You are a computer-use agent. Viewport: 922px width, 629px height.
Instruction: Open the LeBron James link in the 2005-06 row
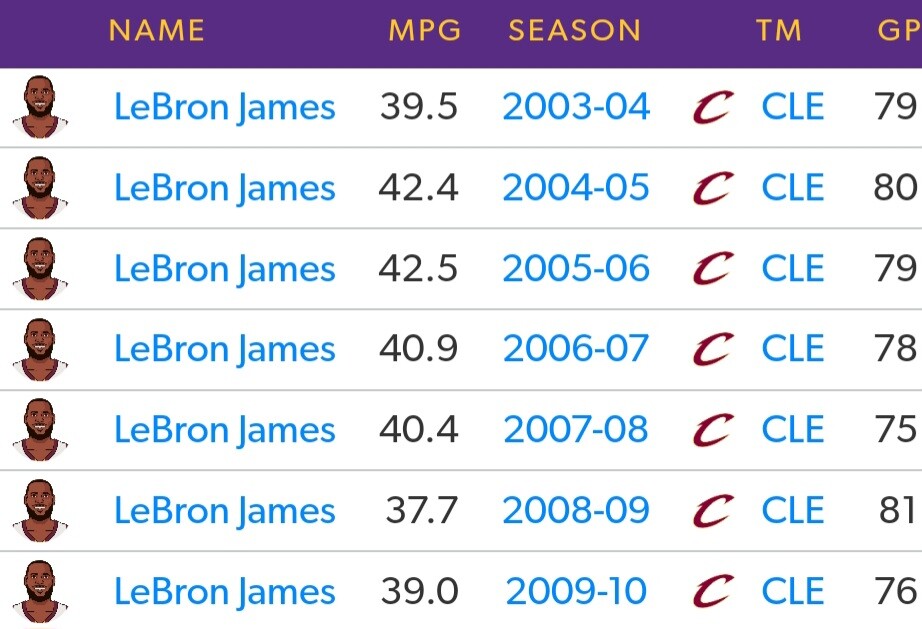click(224, 269)
